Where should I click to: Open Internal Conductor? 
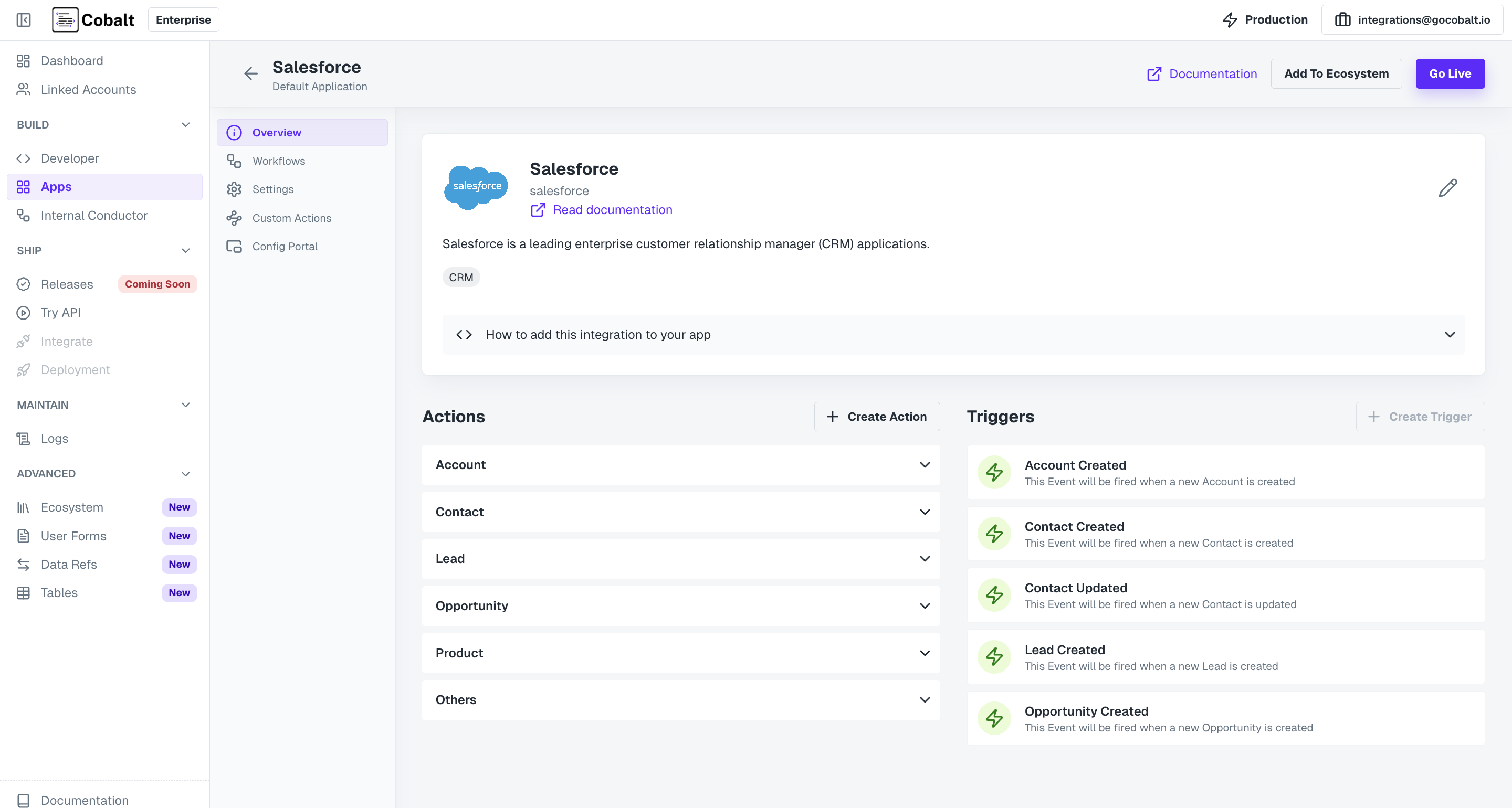(x=94, y=215)
